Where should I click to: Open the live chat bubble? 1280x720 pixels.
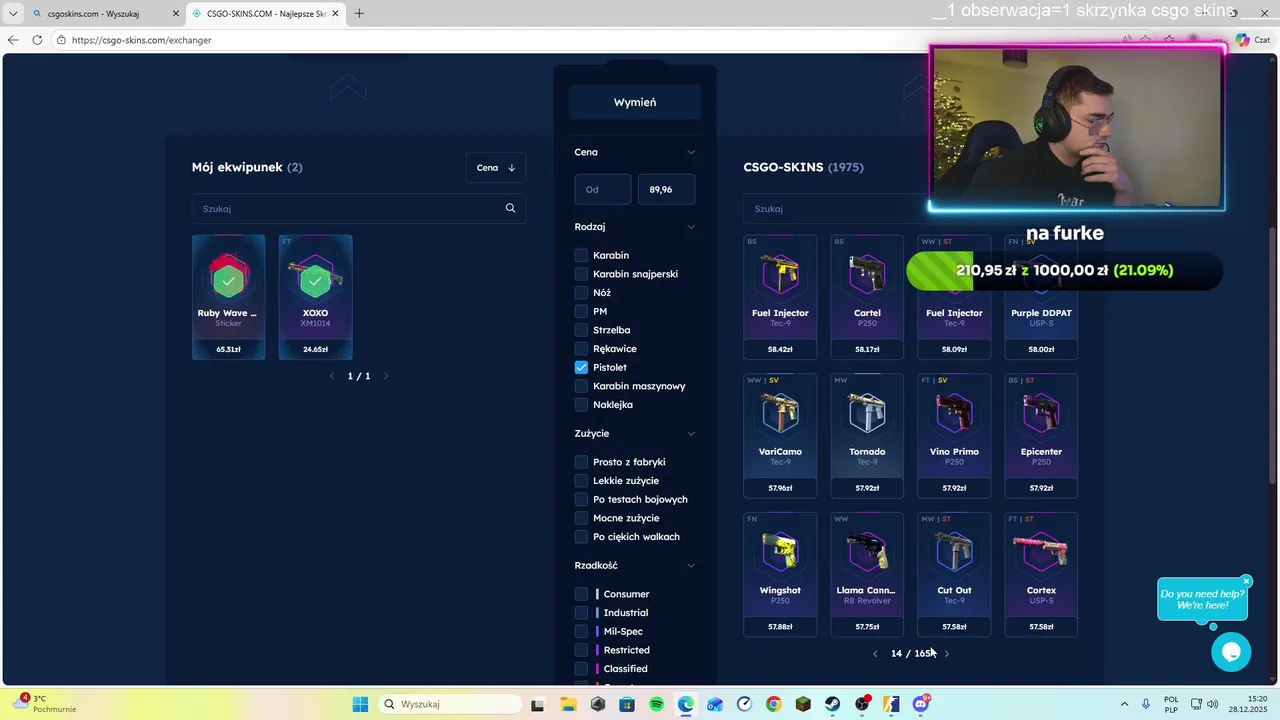tap(1231, 652)
